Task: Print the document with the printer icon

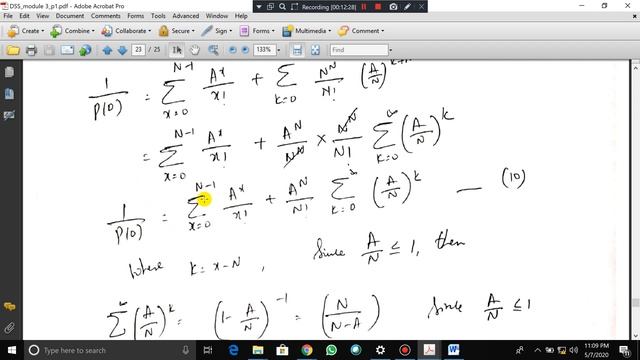Action: 31,50
